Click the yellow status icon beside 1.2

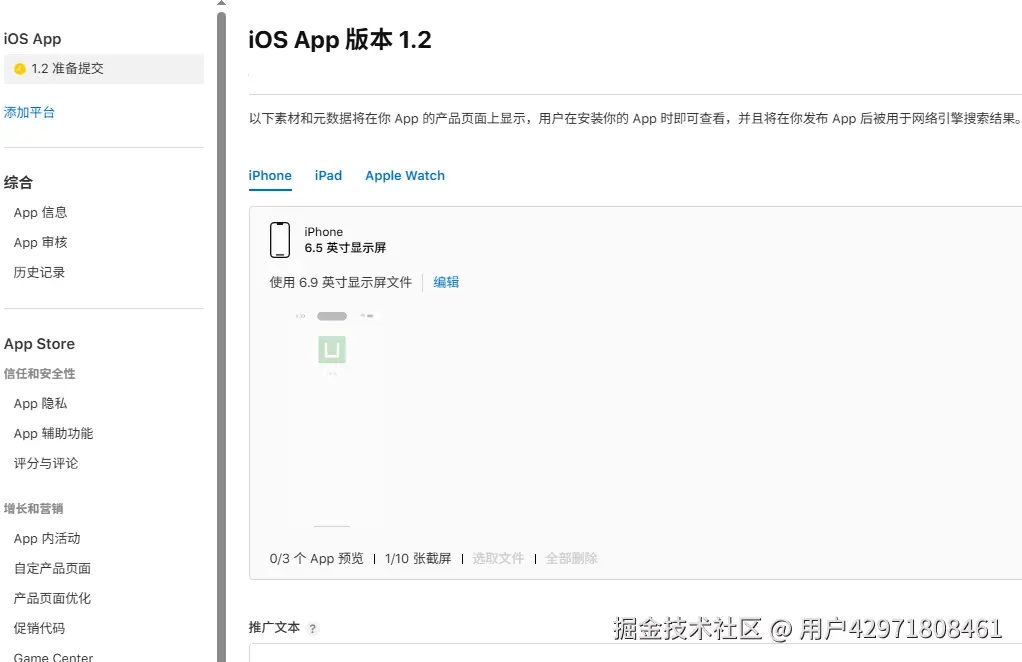[20, 68]
